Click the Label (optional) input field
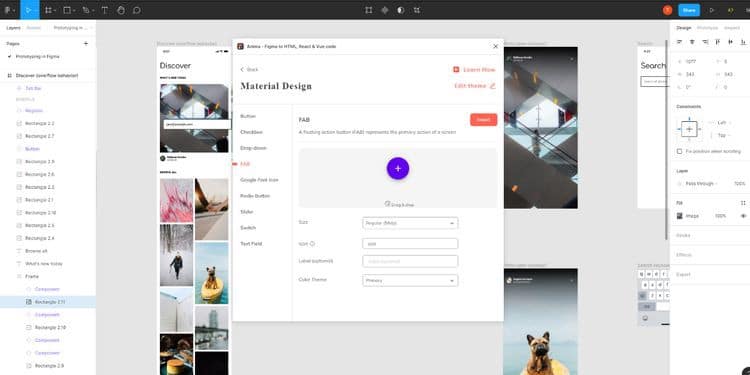Viewport: 750px width, 375px height. pyautogui.click(x=410, y=261)
